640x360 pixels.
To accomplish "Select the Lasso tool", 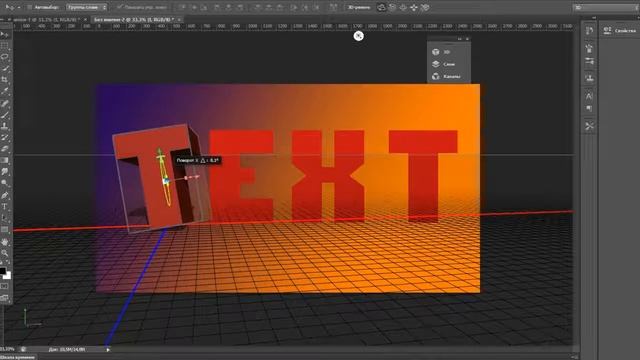I will pyautogui.click(x=4, y=57).
